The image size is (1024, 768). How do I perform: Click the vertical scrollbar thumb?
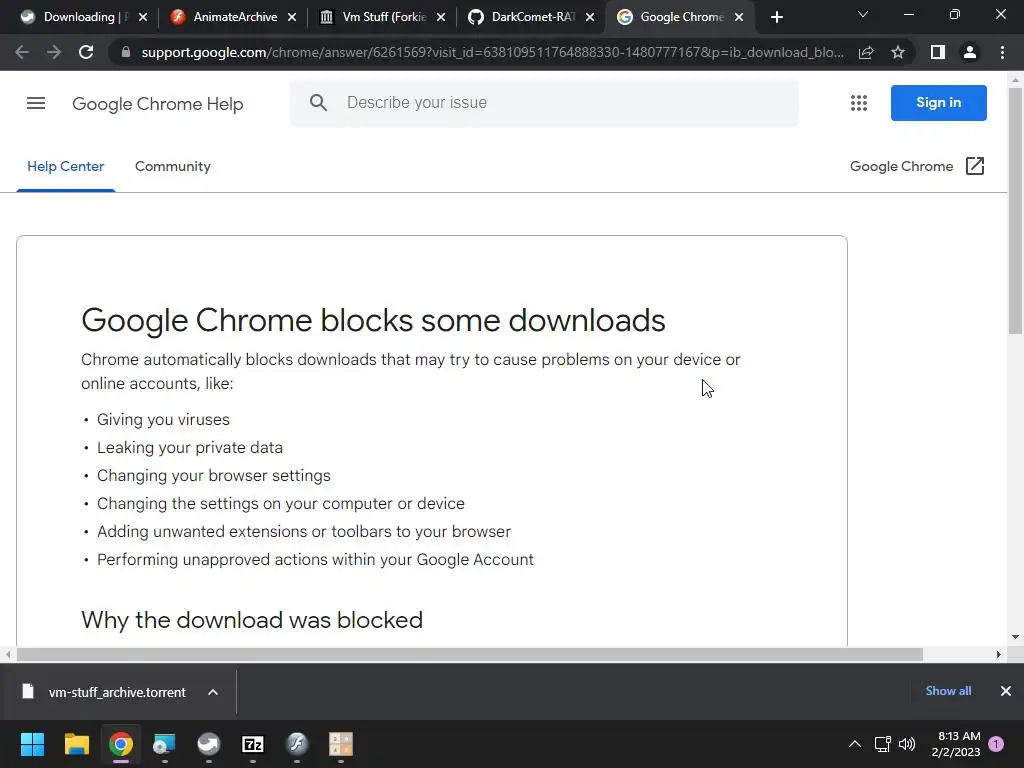(x=1015, y=210)
